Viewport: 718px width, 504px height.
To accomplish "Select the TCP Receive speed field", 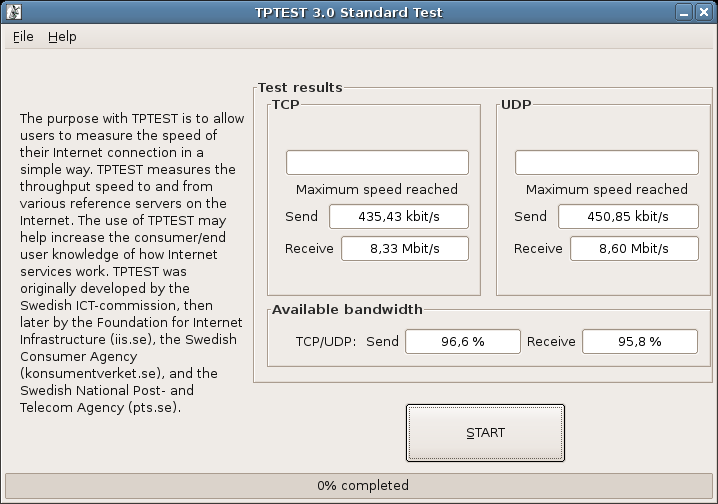I will (405, 249).
